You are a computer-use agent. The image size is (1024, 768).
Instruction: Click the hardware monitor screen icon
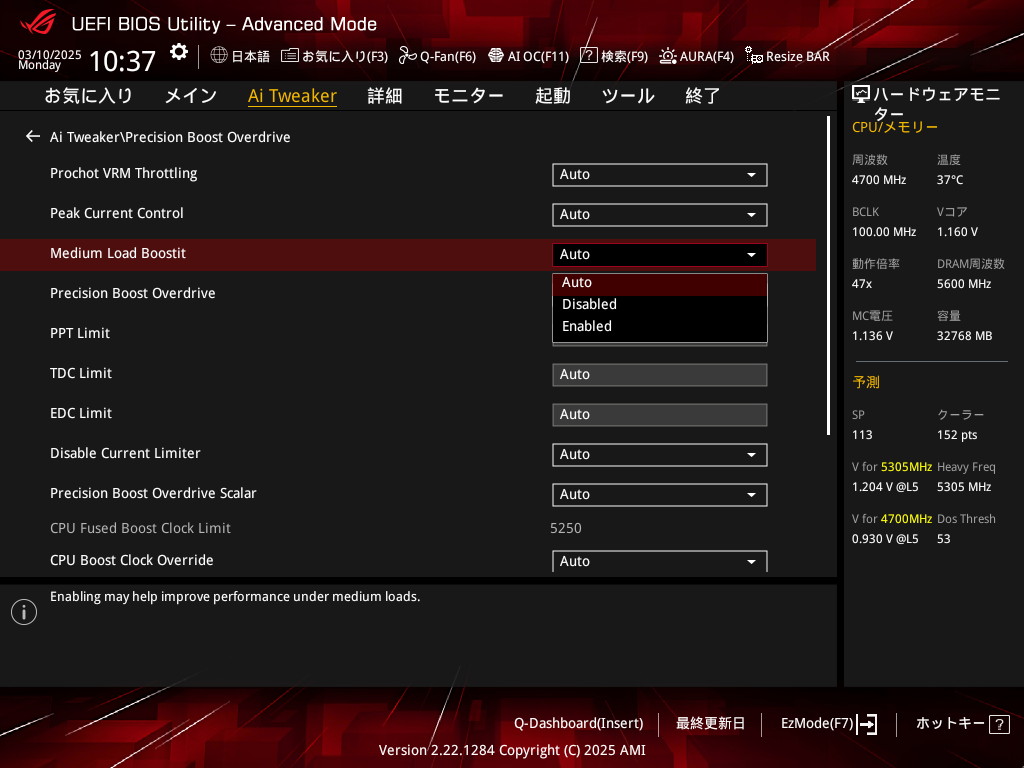pos(861,95)
